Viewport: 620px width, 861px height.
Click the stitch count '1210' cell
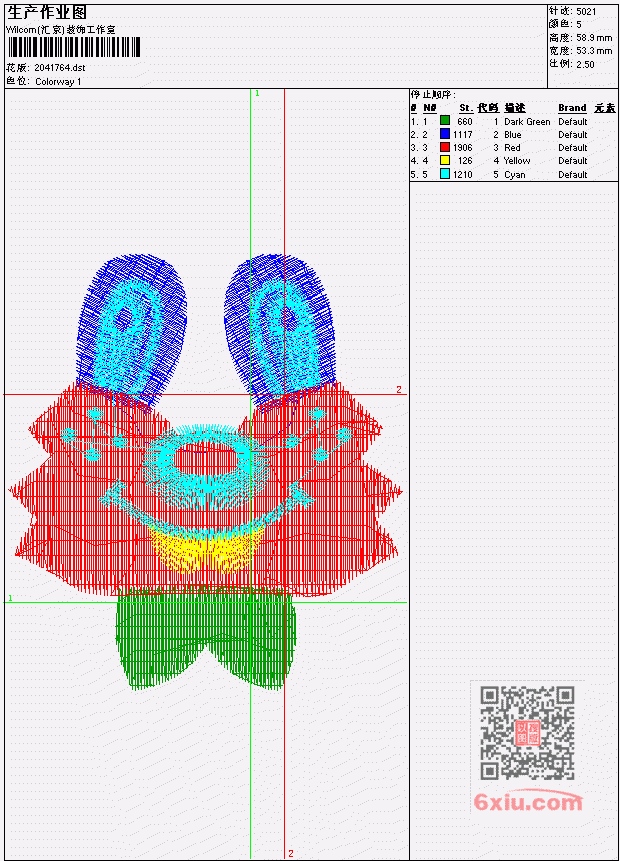click(x=462, y=175)
